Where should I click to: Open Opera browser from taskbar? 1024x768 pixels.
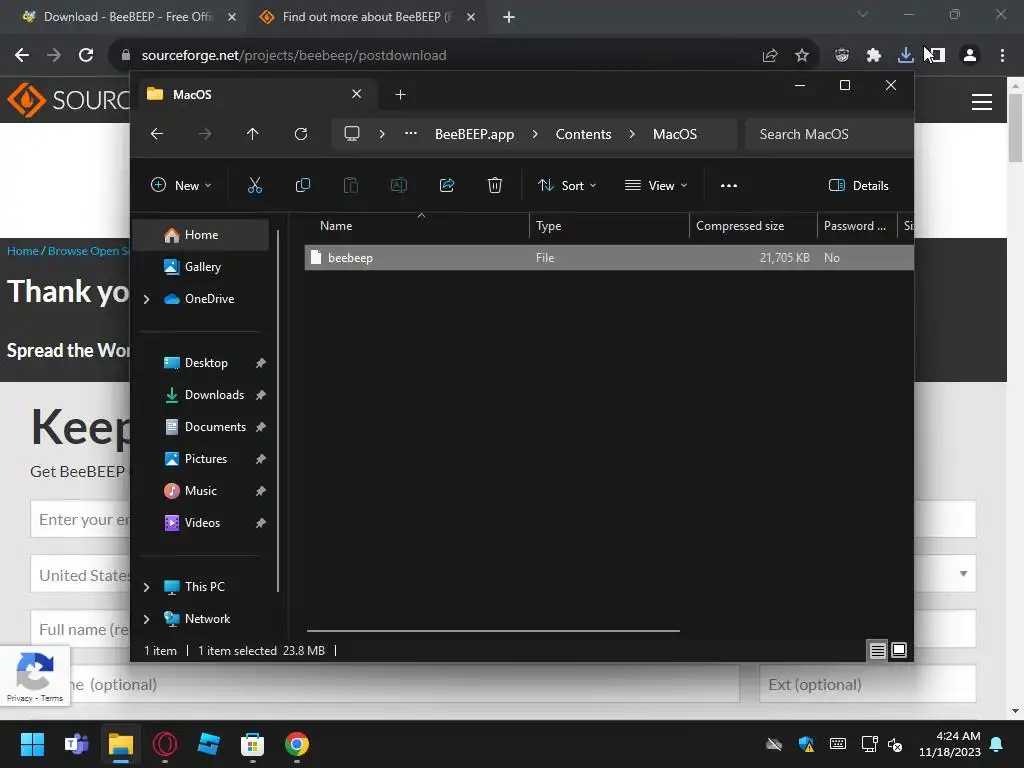(165, 744)
